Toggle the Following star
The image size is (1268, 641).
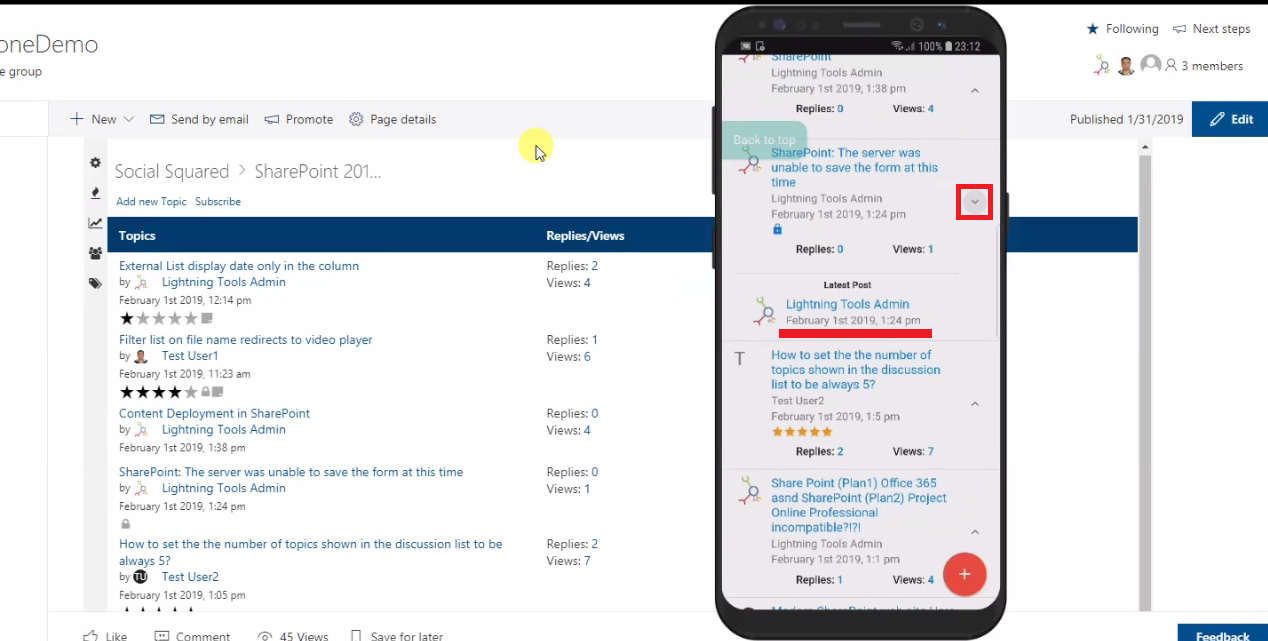pyautogui.click(x=1092, y=29)
